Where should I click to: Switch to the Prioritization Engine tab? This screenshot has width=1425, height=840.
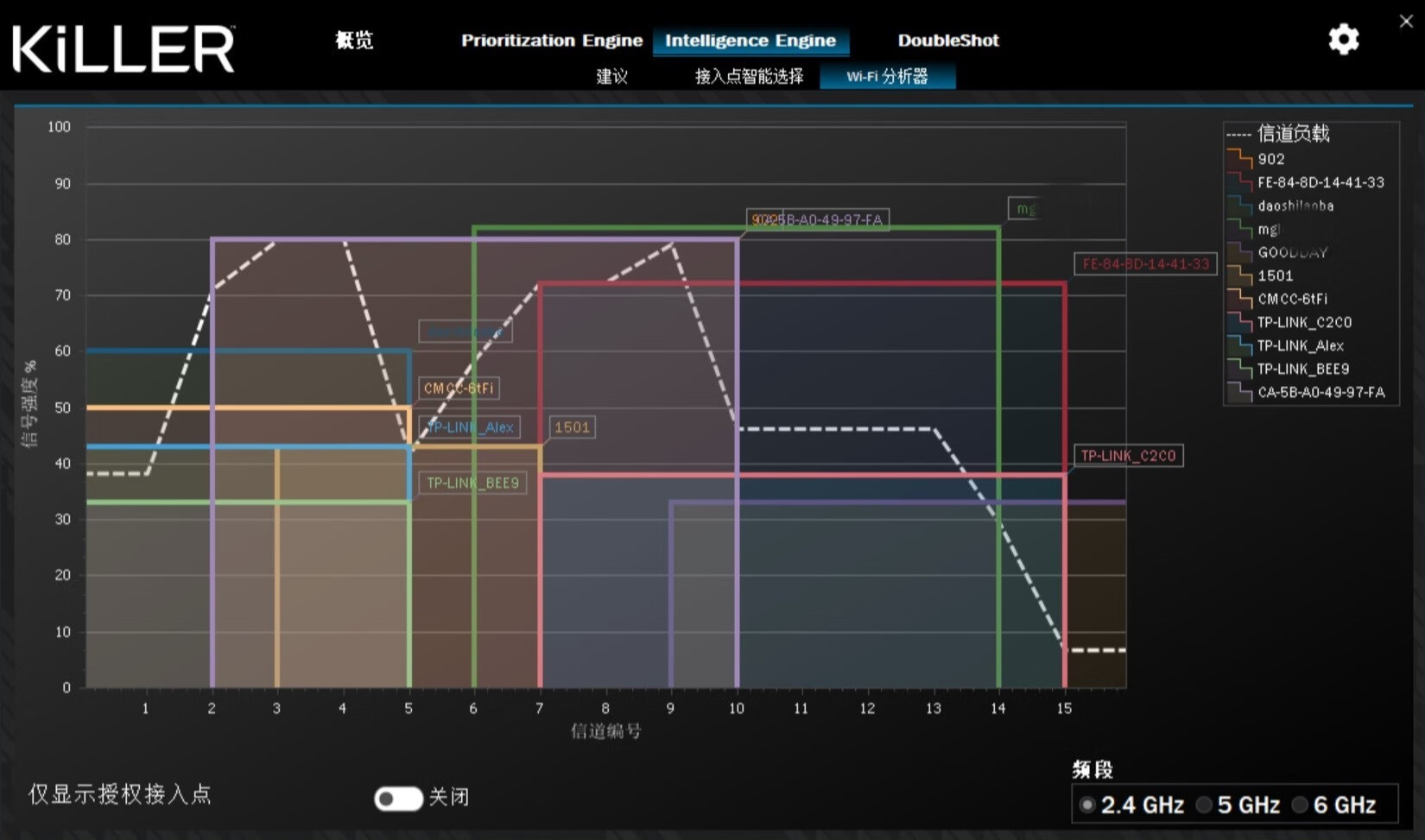[552, 41]
